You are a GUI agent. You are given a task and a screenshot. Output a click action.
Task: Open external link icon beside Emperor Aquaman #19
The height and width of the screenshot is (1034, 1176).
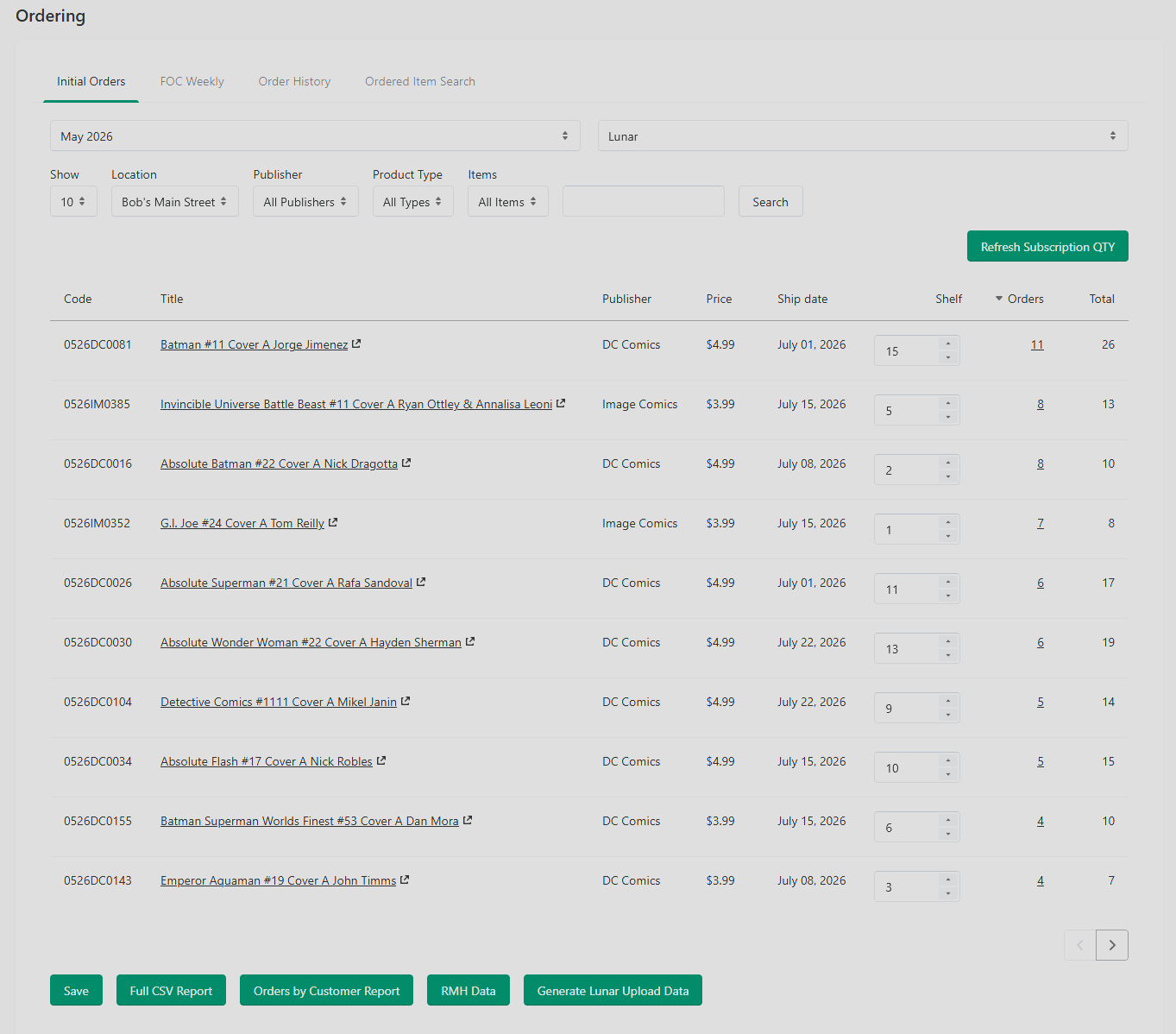tap(405, 880)
